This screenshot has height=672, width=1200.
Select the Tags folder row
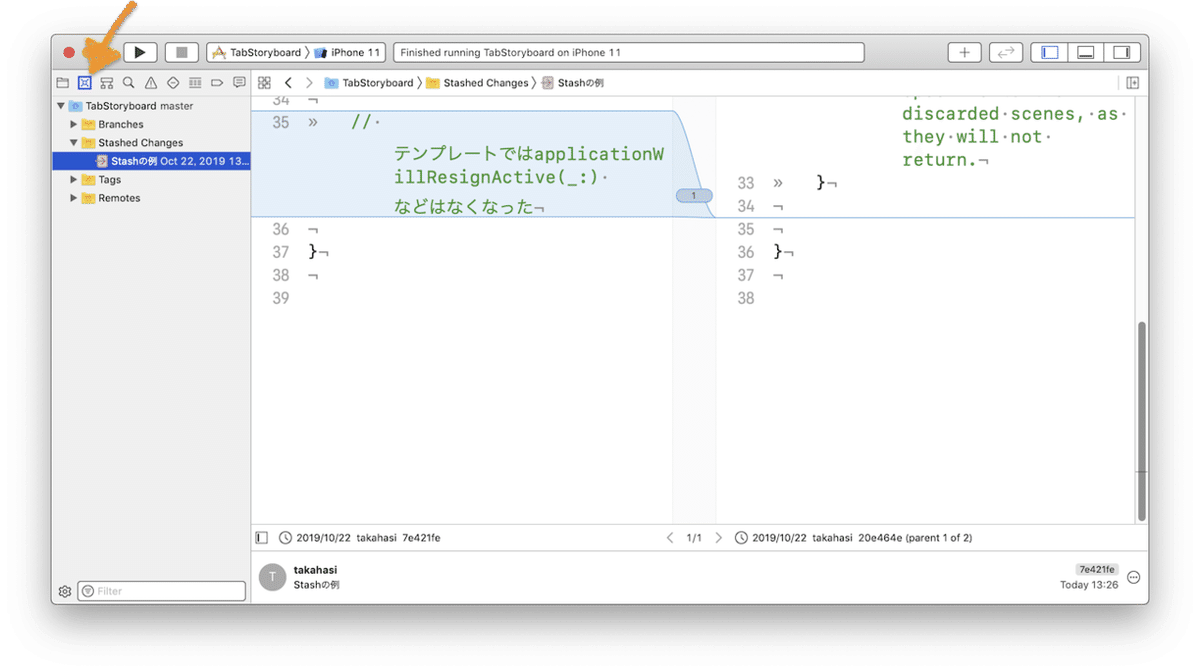(151, 180)
